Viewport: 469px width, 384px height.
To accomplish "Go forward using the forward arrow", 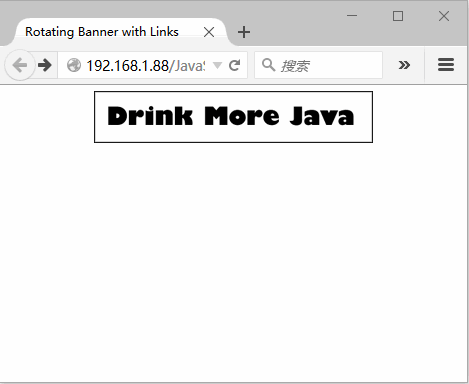I will click(45, 65).
